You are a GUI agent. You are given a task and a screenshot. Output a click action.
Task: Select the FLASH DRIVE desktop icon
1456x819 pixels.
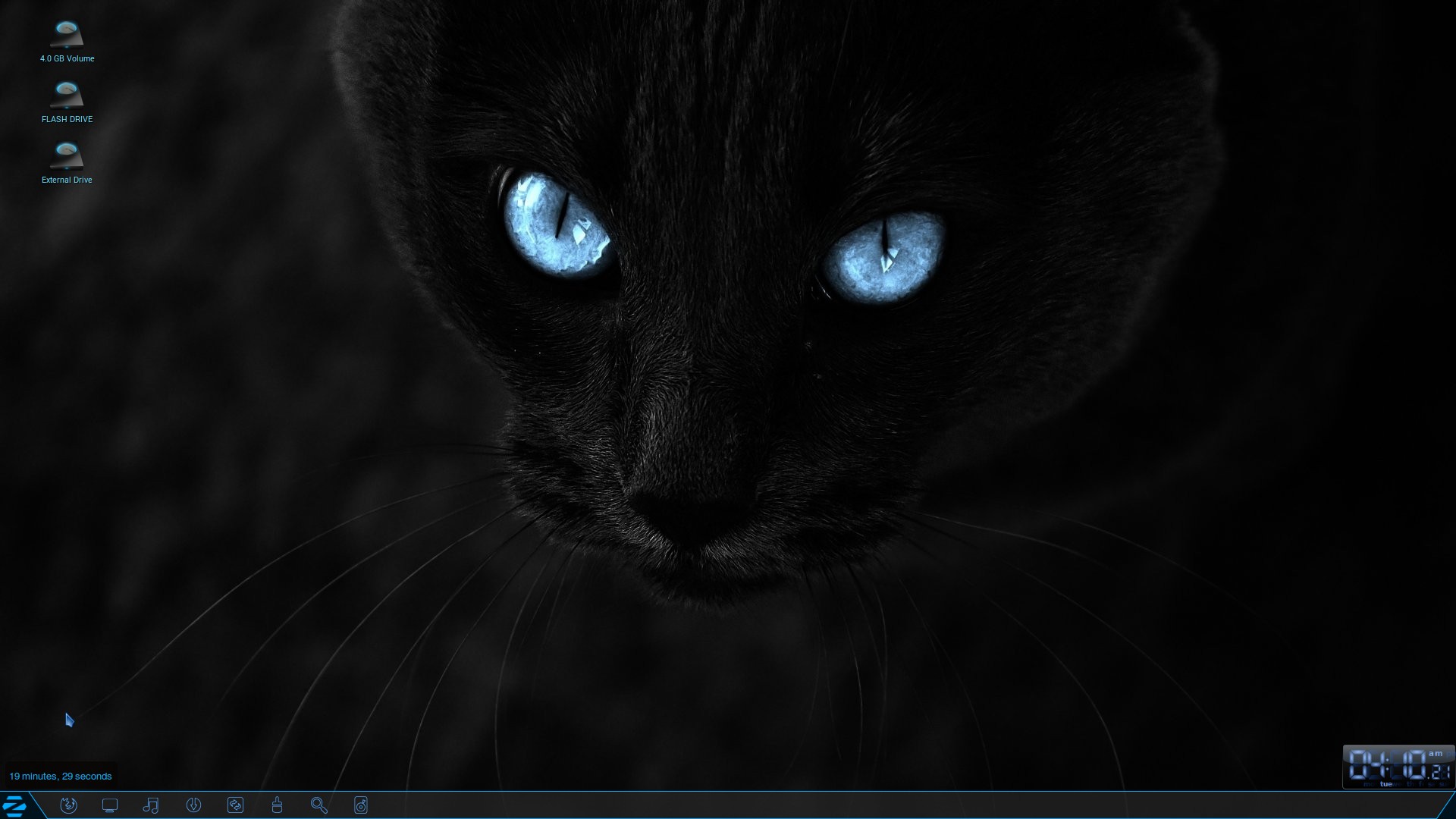[x=67, y=95]
